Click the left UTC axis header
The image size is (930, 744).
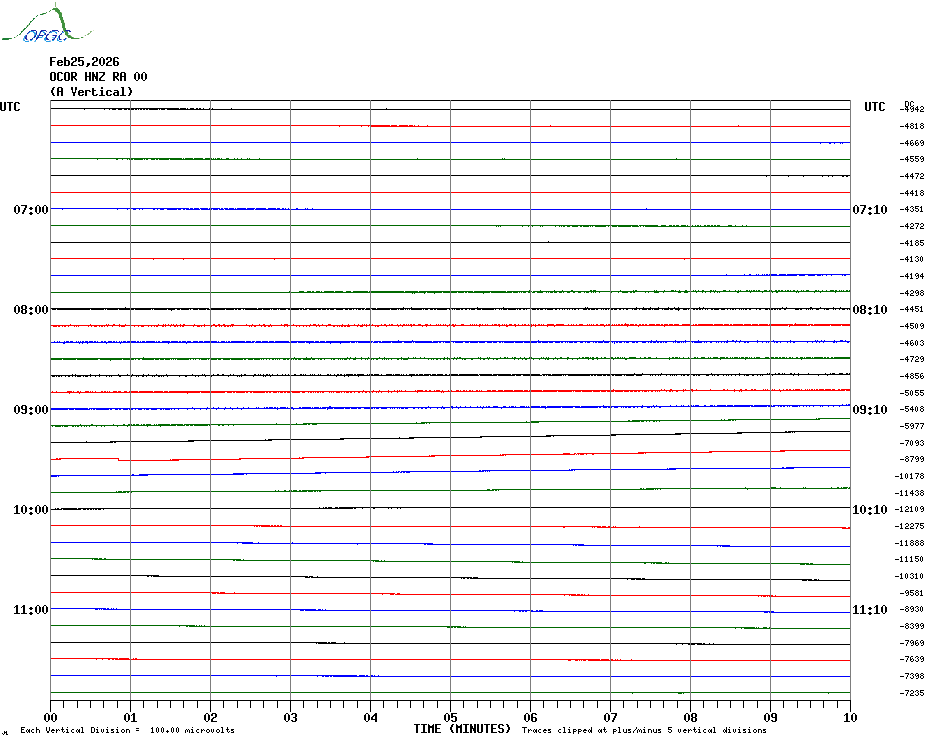coord(10,107)
